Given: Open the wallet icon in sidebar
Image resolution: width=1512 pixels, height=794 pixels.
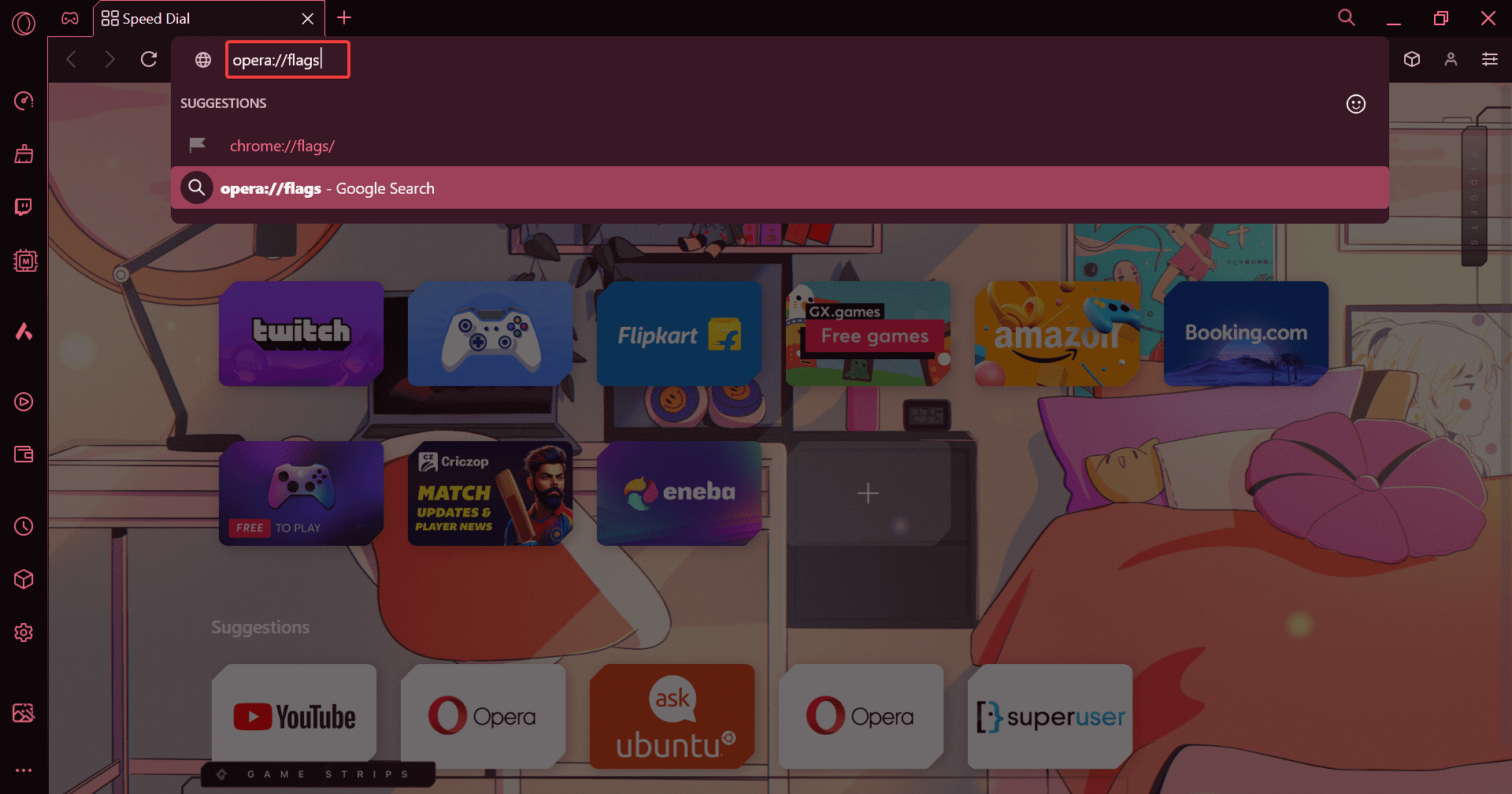Looking at the screenshot, I should point(24,455).
